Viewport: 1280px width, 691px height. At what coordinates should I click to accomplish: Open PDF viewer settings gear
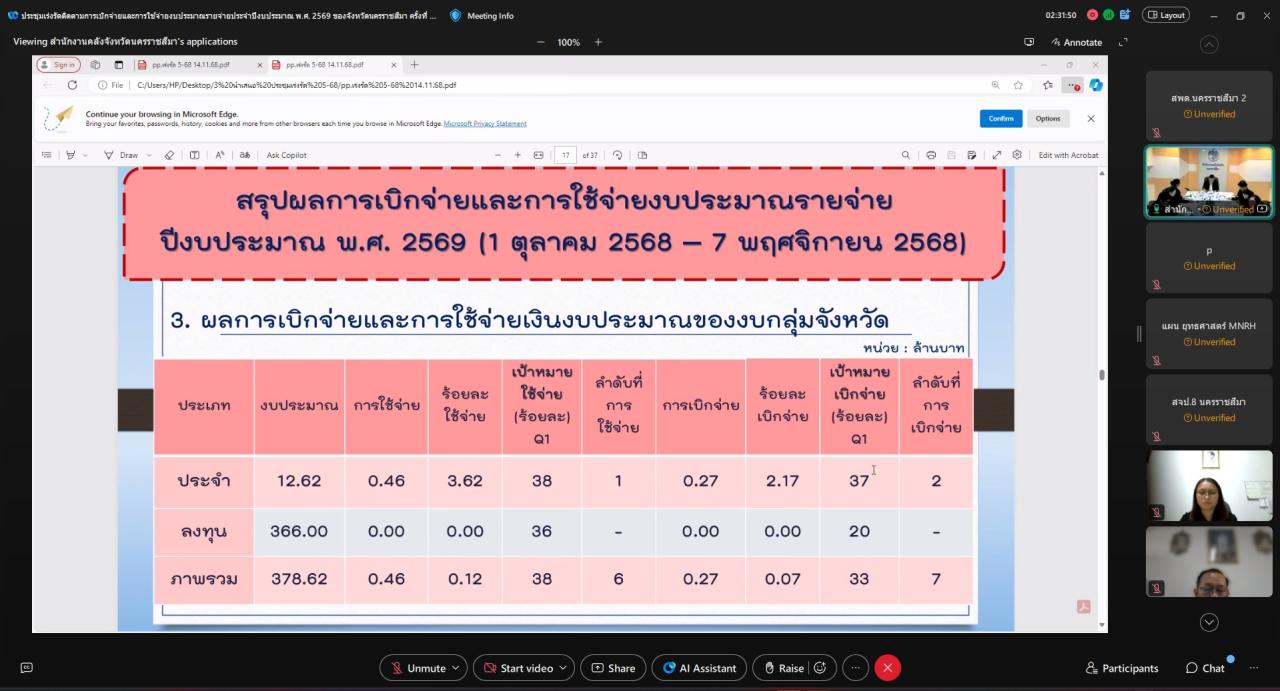1017,154
